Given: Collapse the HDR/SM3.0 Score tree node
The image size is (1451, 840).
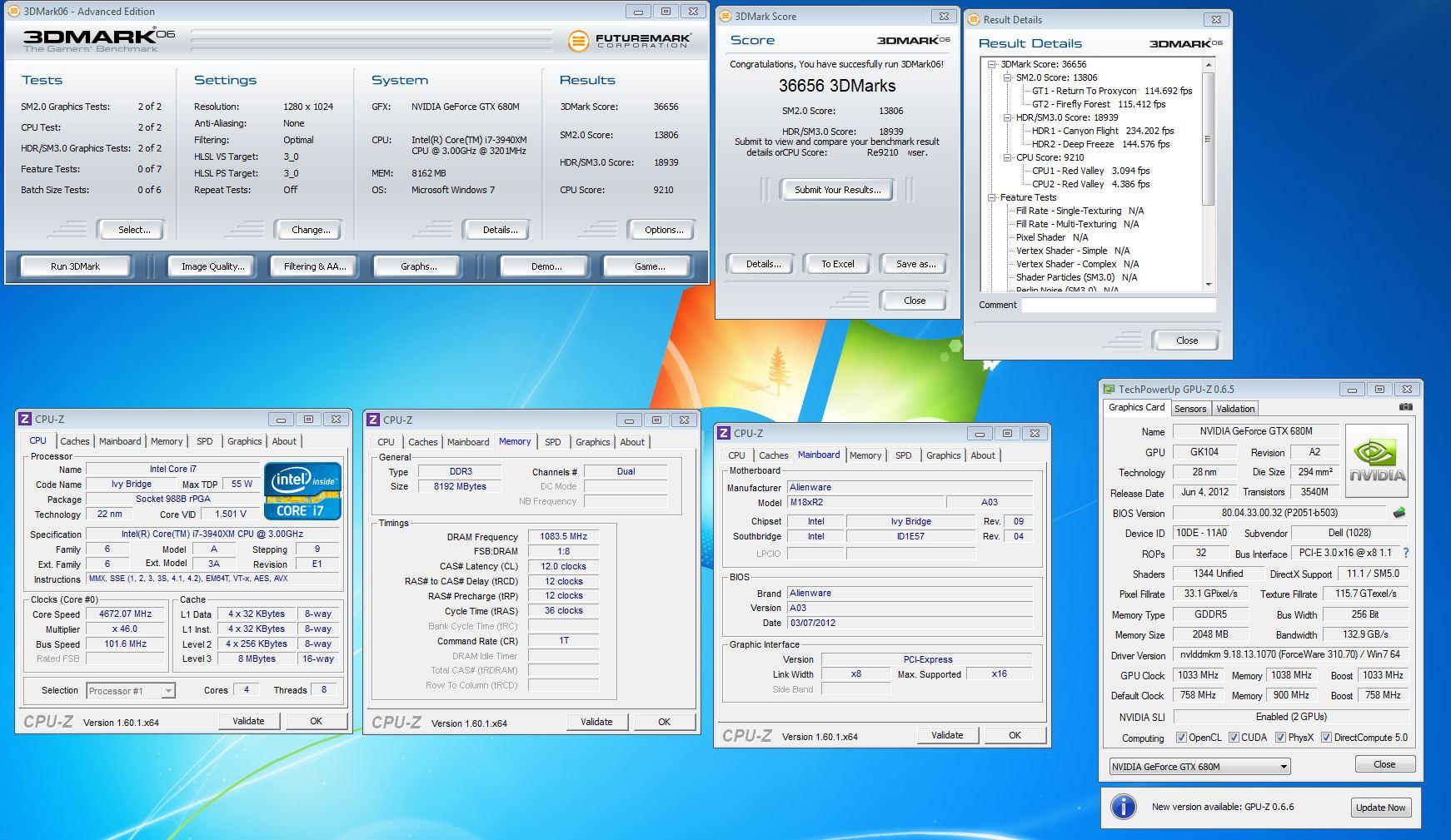Looking at the screenshot, I should pos(1007,117).
